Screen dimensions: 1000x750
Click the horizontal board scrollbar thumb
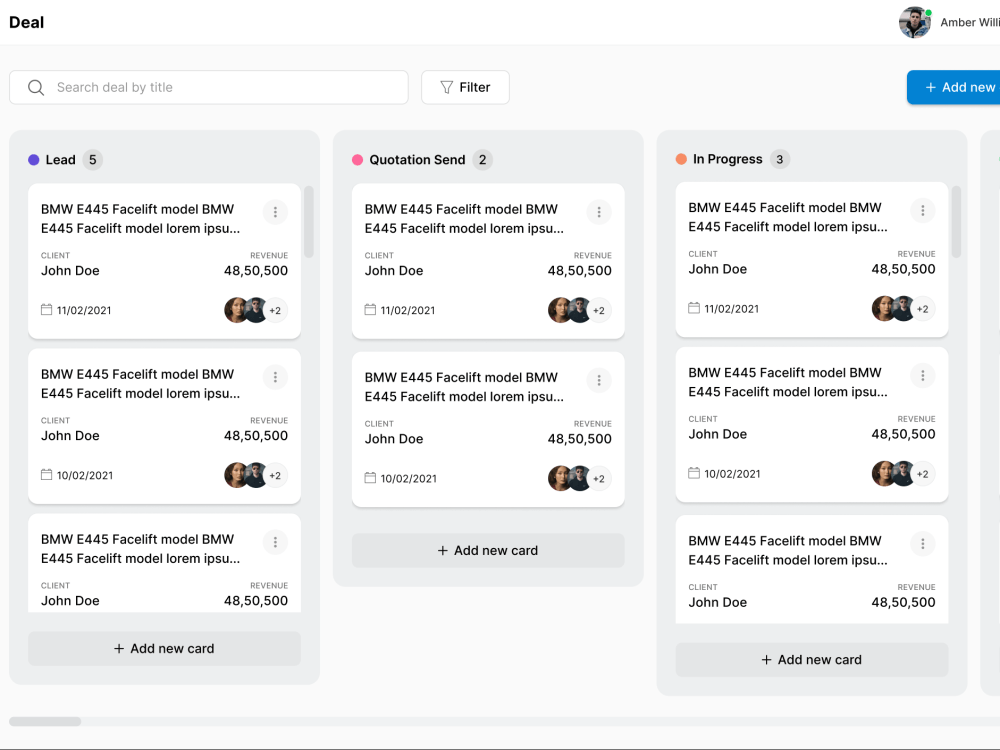coord(45,721)
